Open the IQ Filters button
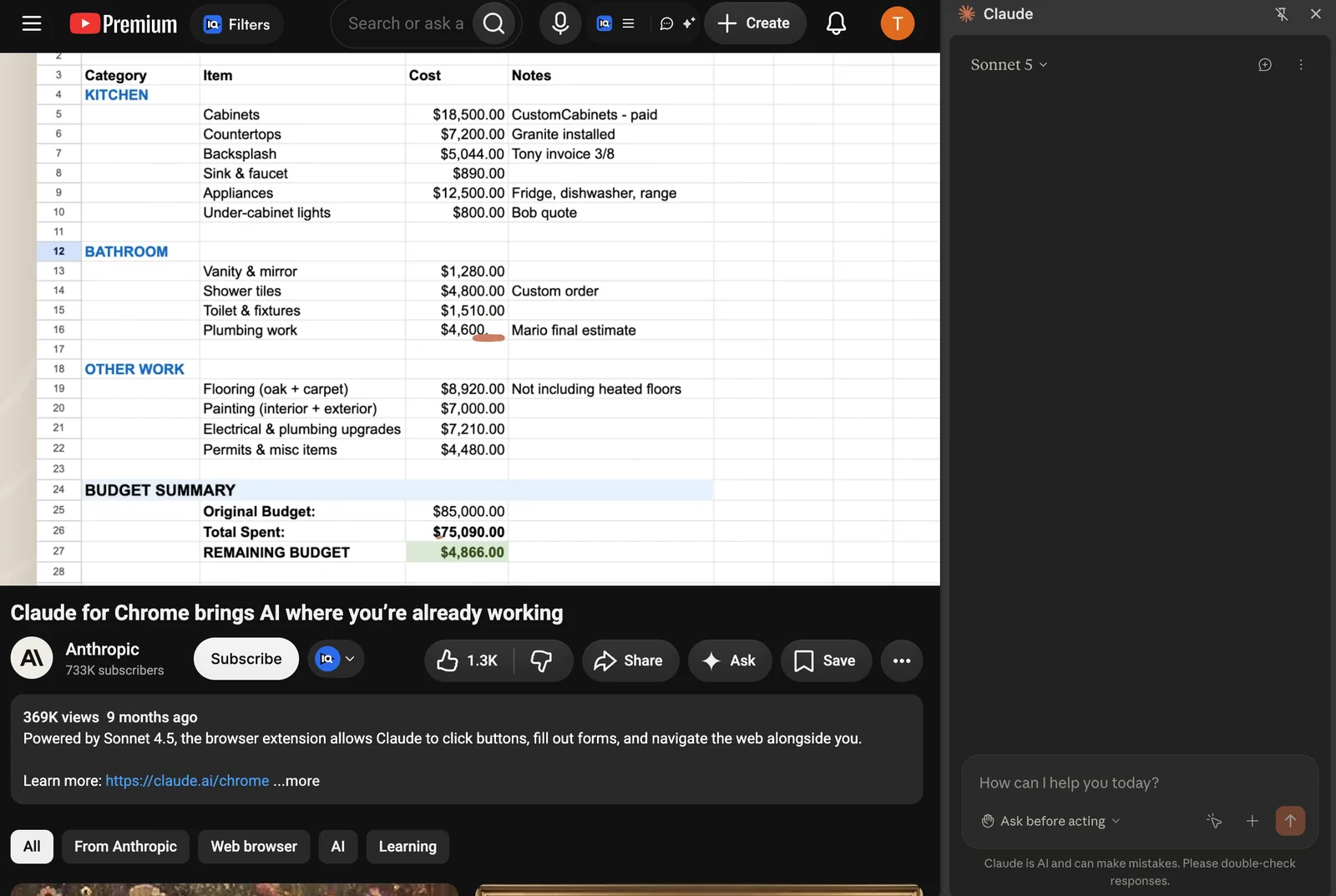The height and width of the screenshot is (896, 1336). point(237,24)
